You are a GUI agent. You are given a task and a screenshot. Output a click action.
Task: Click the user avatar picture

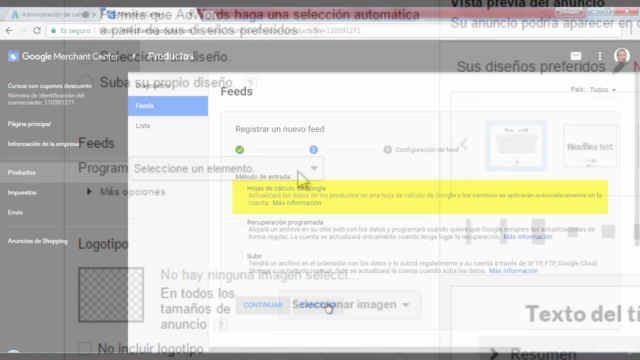point(621,56)
